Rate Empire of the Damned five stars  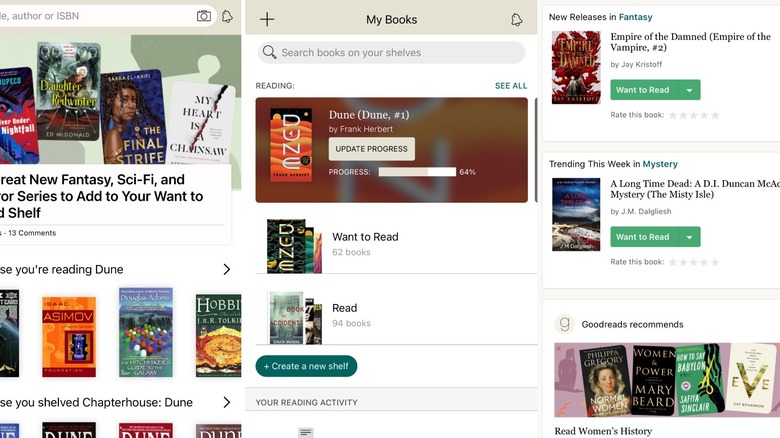714,115
